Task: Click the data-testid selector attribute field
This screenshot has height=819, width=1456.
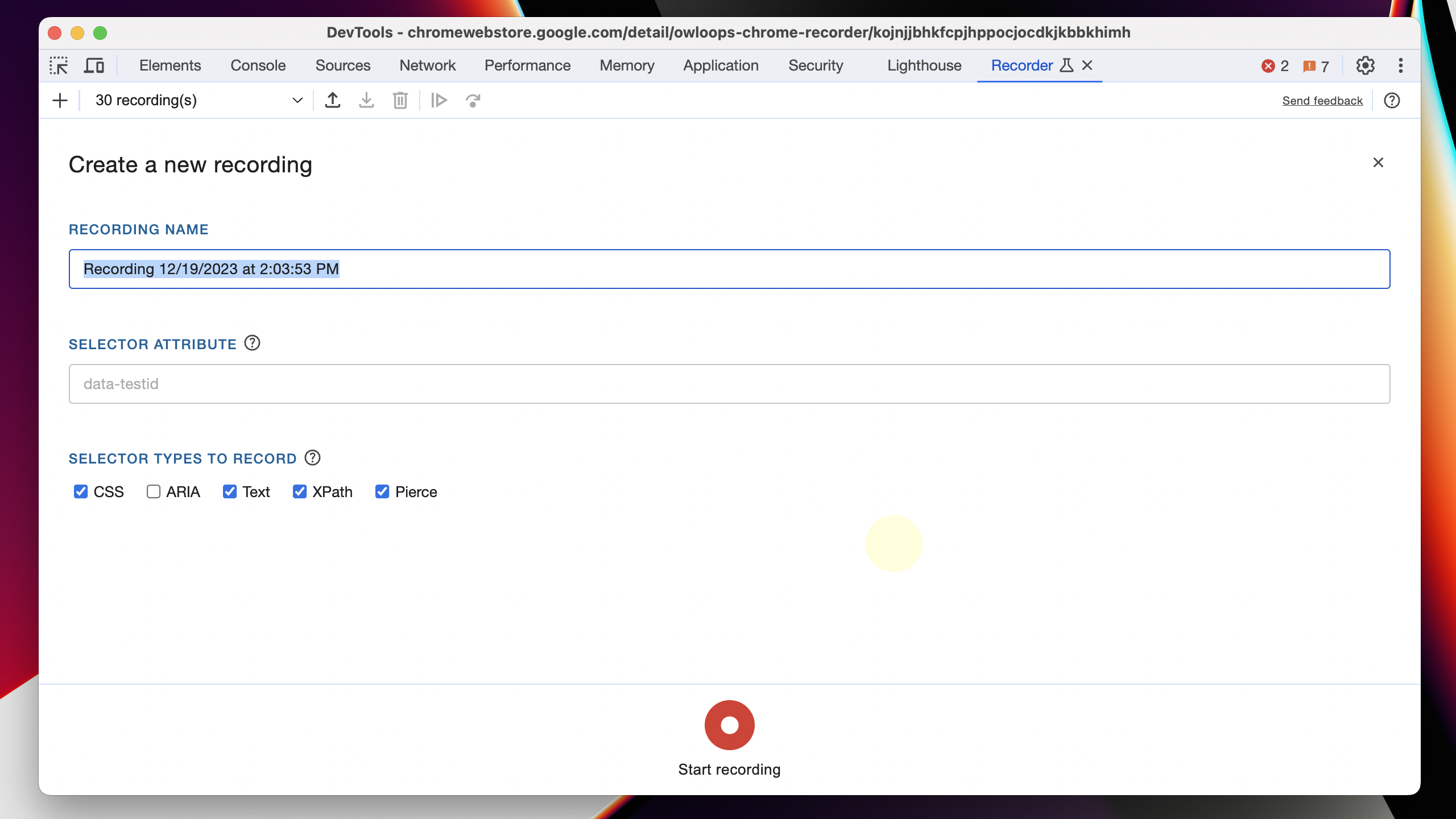Action: pos(729,384)
